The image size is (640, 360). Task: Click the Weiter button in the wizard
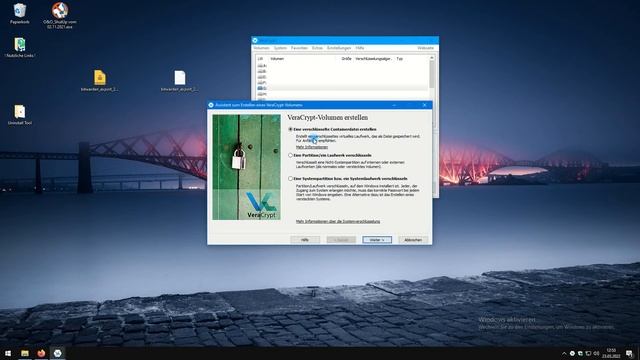pyautogui.click(x=377, y=240)
